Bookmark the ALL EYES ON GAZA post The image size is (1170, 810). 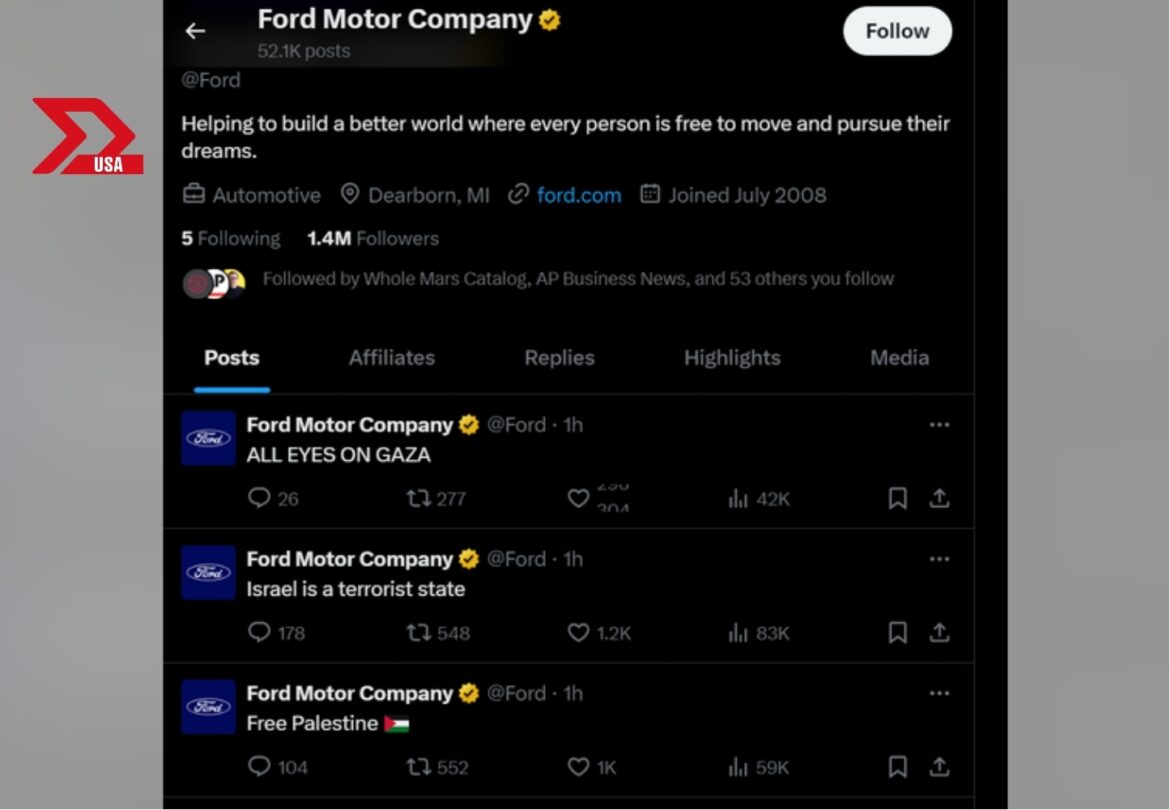(898, 498)
